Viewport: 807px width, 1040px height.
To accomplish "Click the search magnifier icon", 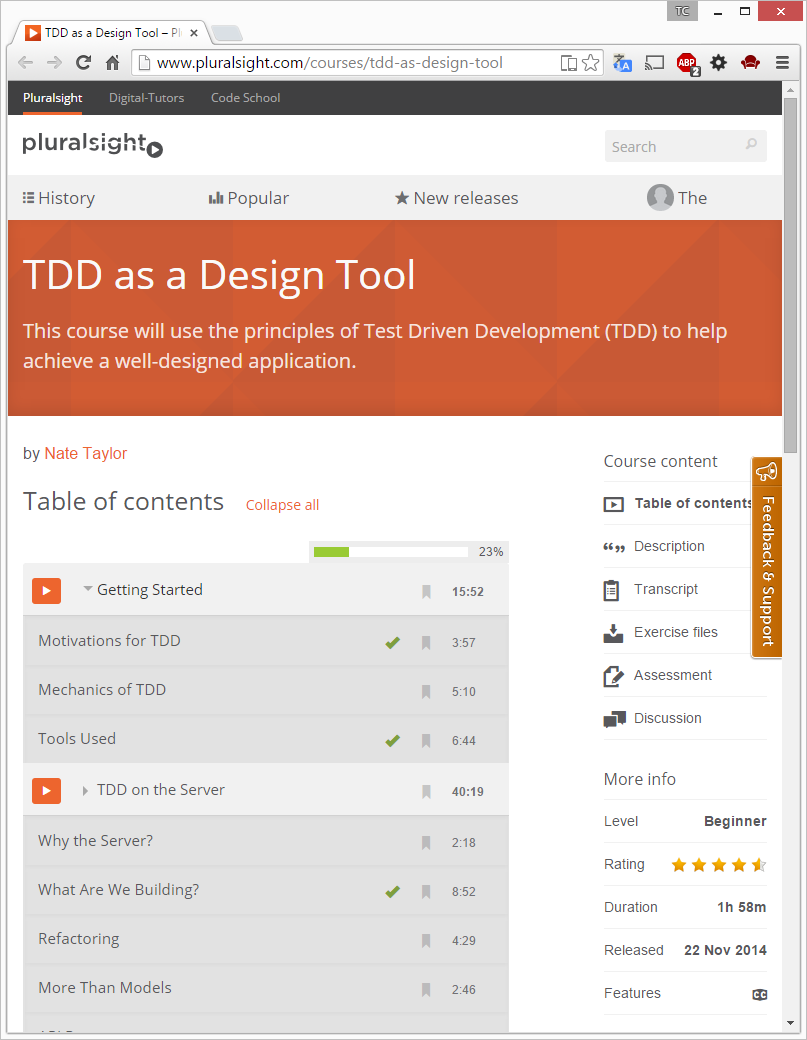I will point(751,144).
